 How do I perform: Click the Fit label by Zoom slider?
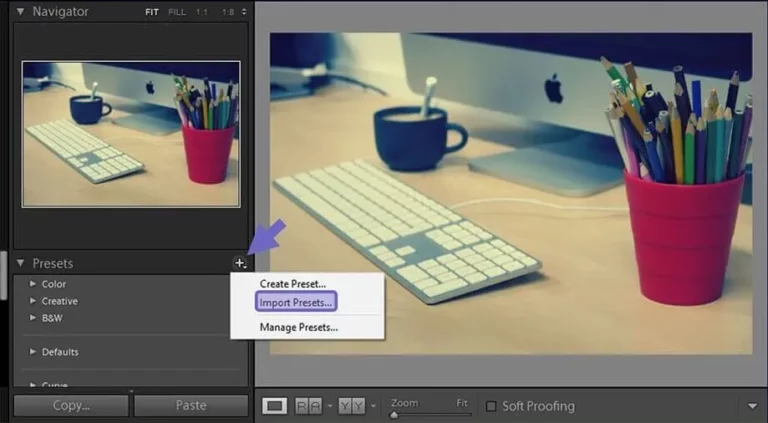click(462, 403)
